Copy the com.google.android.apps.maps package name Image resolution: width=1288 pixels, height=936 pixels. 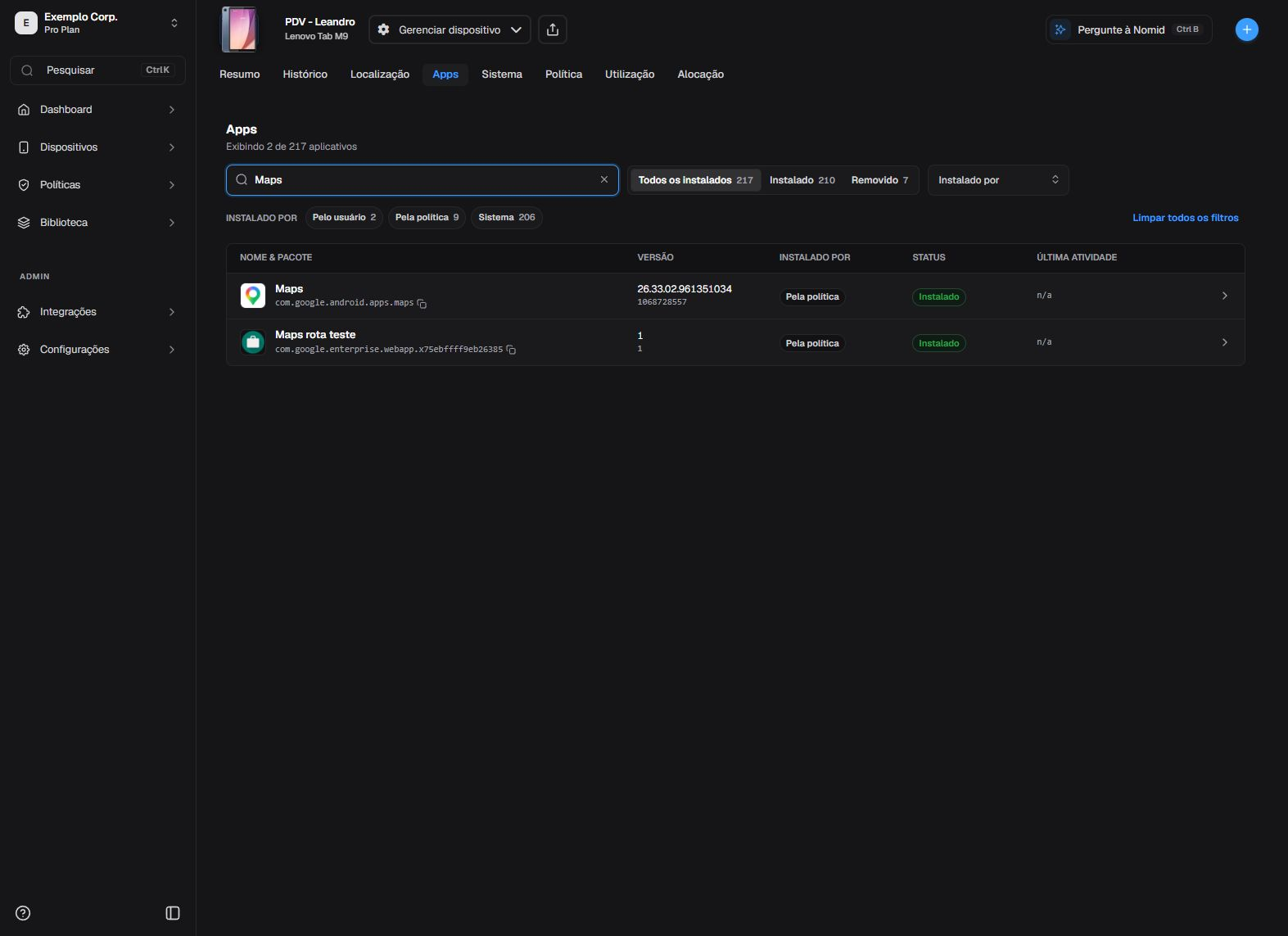coord(422,304)
